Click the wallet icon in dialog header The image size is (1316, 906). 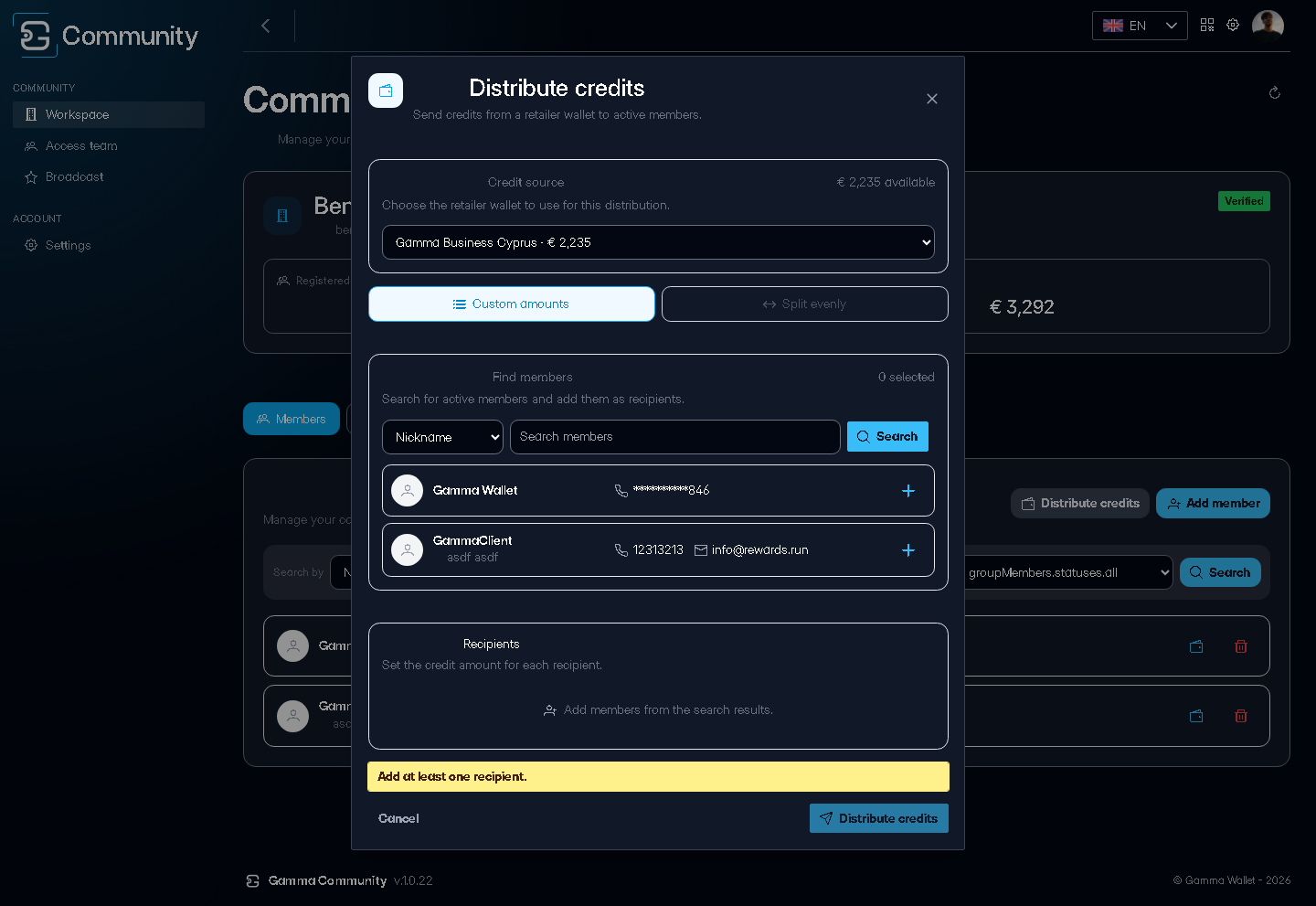[x=386, y=91]
